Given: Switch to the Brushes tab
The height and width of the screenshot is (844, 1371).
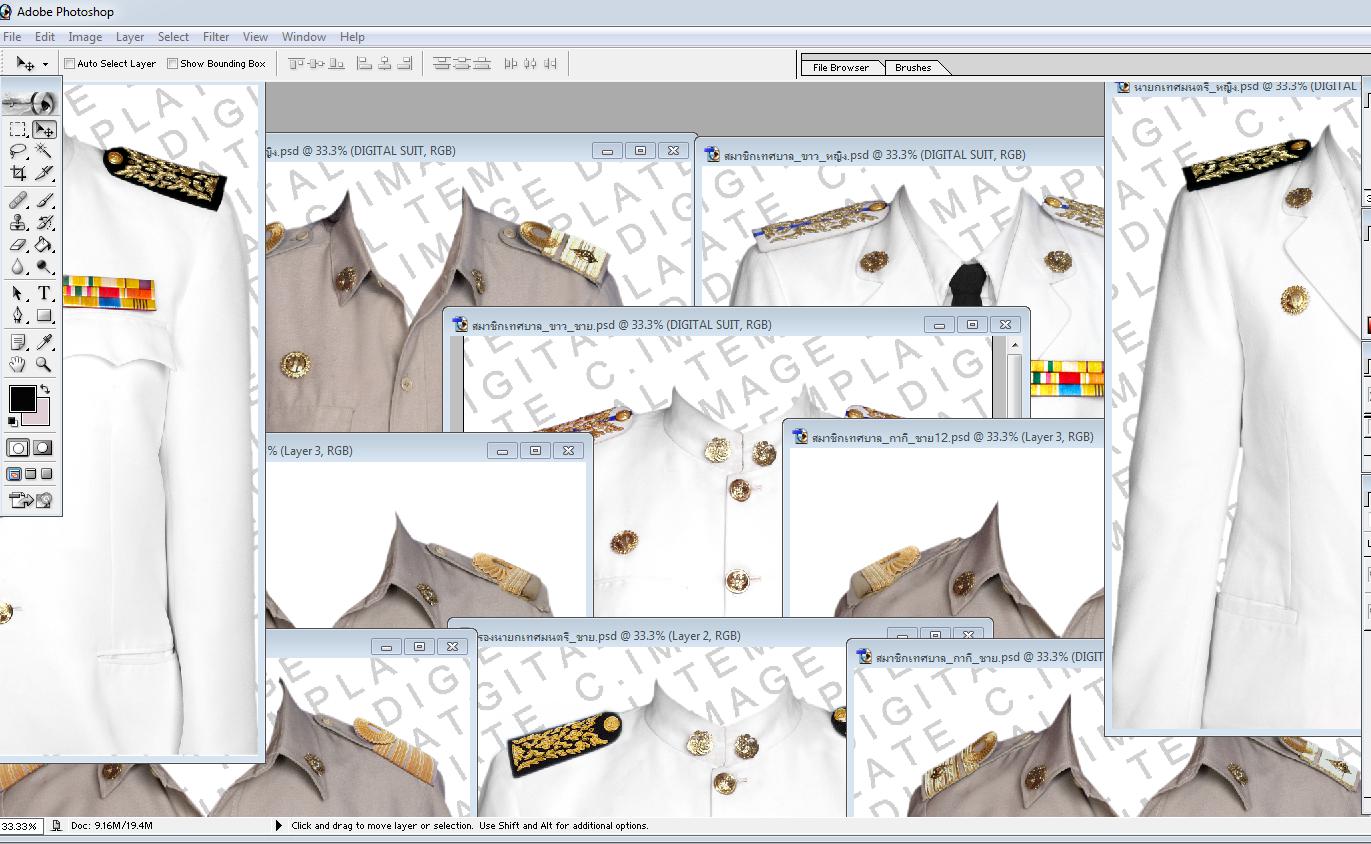Looking at the screenshot, I should click(913, 68).
